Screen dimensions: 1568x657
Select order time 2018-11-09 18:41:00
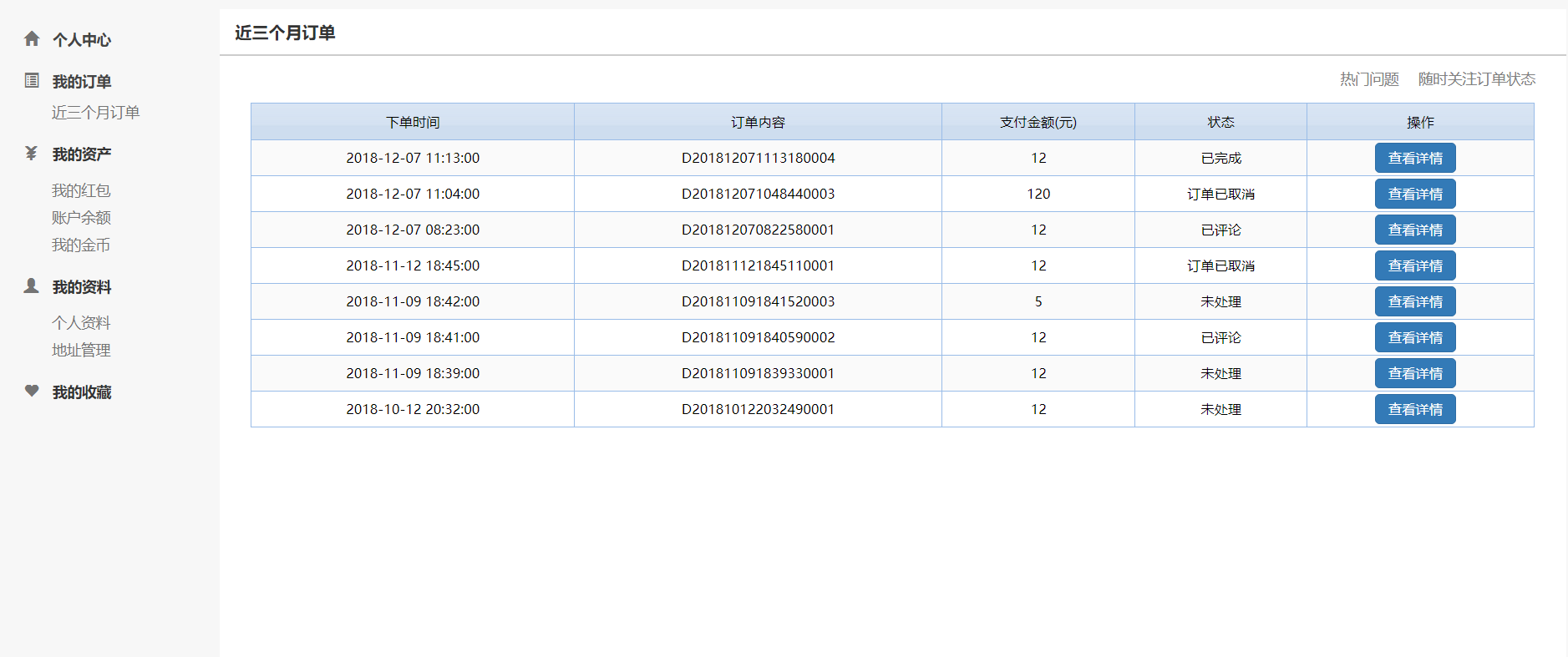click(x=413, y=337)
